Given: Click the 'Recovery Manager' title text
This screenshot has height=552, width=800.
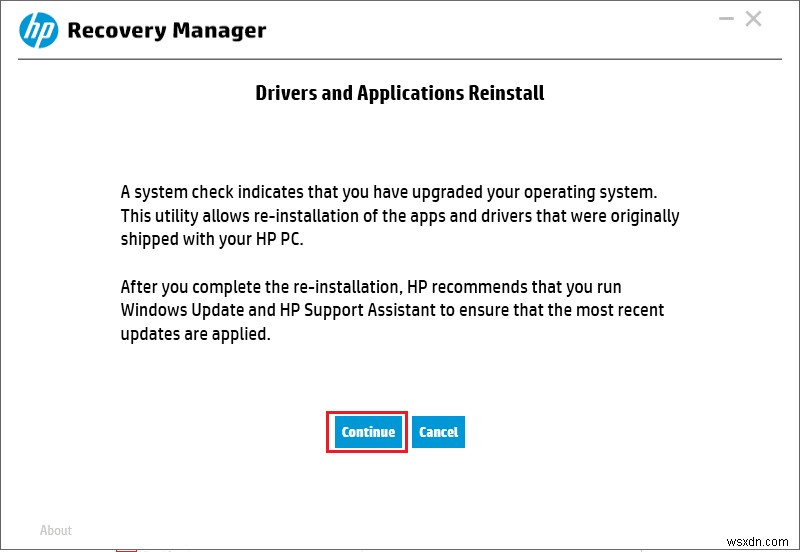Looking at the screenshot, I should (x=167, y=31).
